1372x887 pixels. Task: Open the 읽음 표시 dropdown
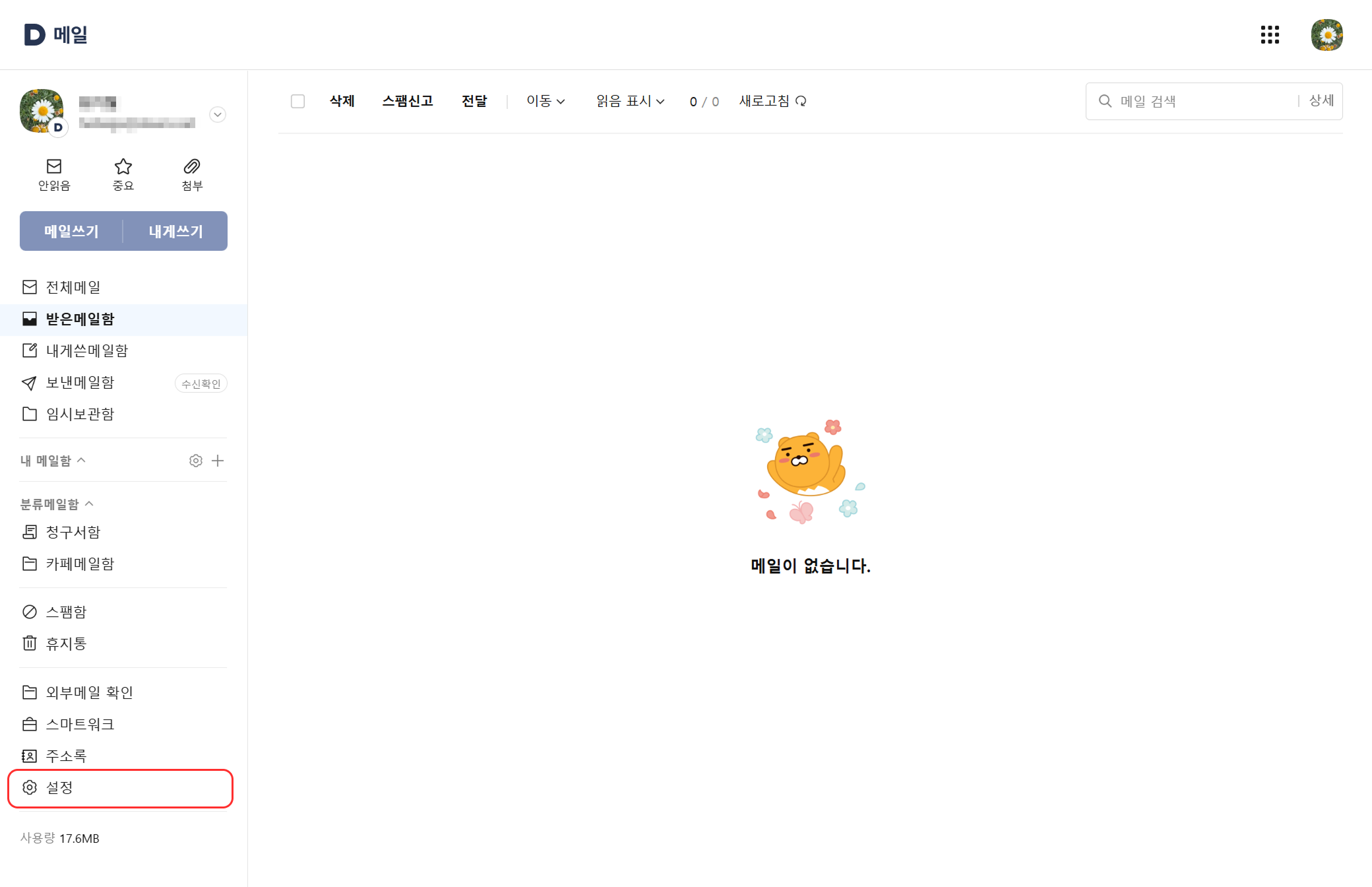630,101
